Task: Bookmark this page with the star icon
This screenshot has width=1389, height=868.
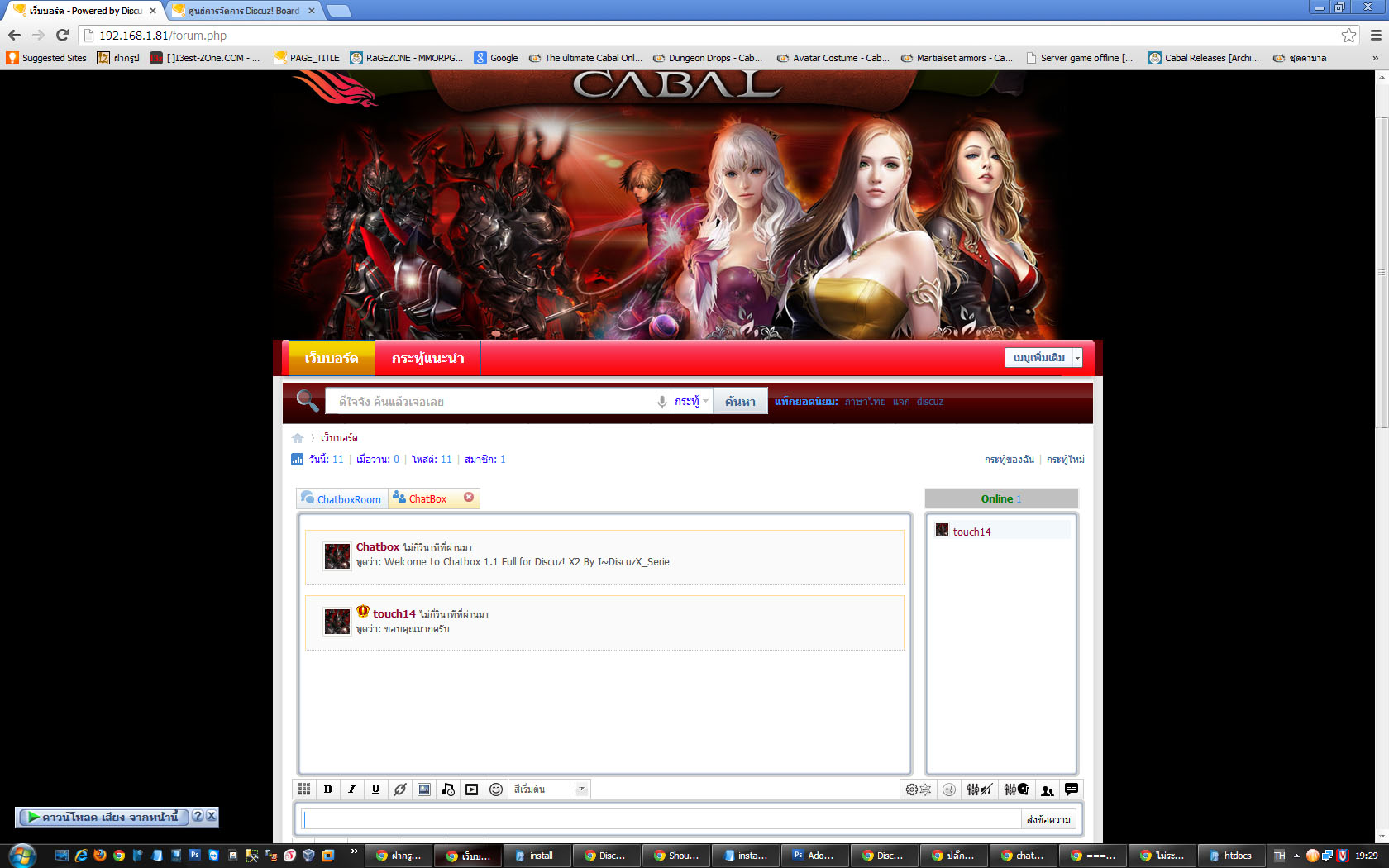Action: (x=1348, y=35)
